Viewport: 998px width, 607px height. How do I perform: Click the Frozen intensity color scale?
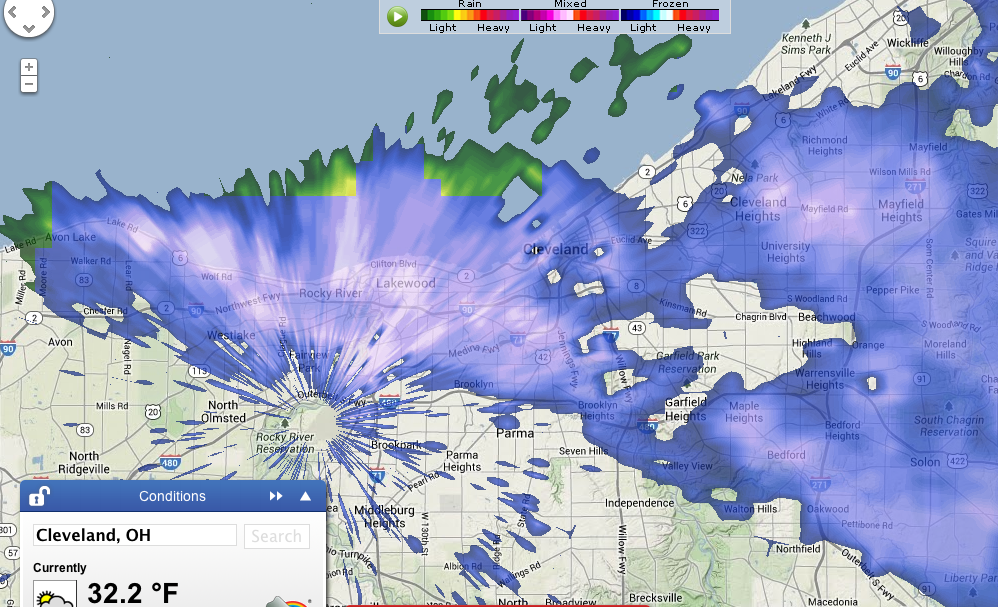pyautogui.click(x=670, y=15)
